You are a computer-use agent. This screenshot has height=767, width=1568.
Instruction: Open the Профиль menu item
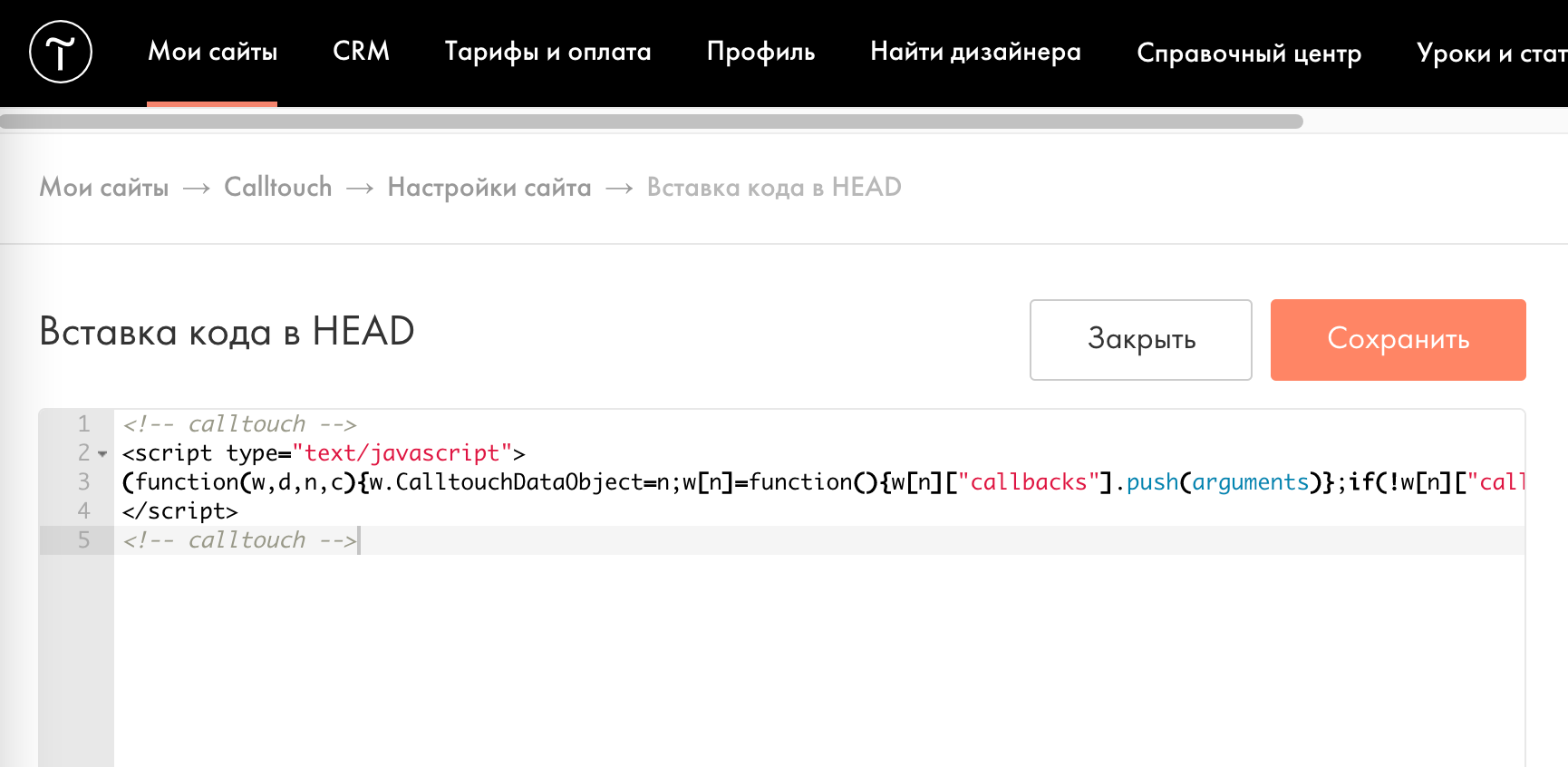pyautogui.click(x=760, y=52)
